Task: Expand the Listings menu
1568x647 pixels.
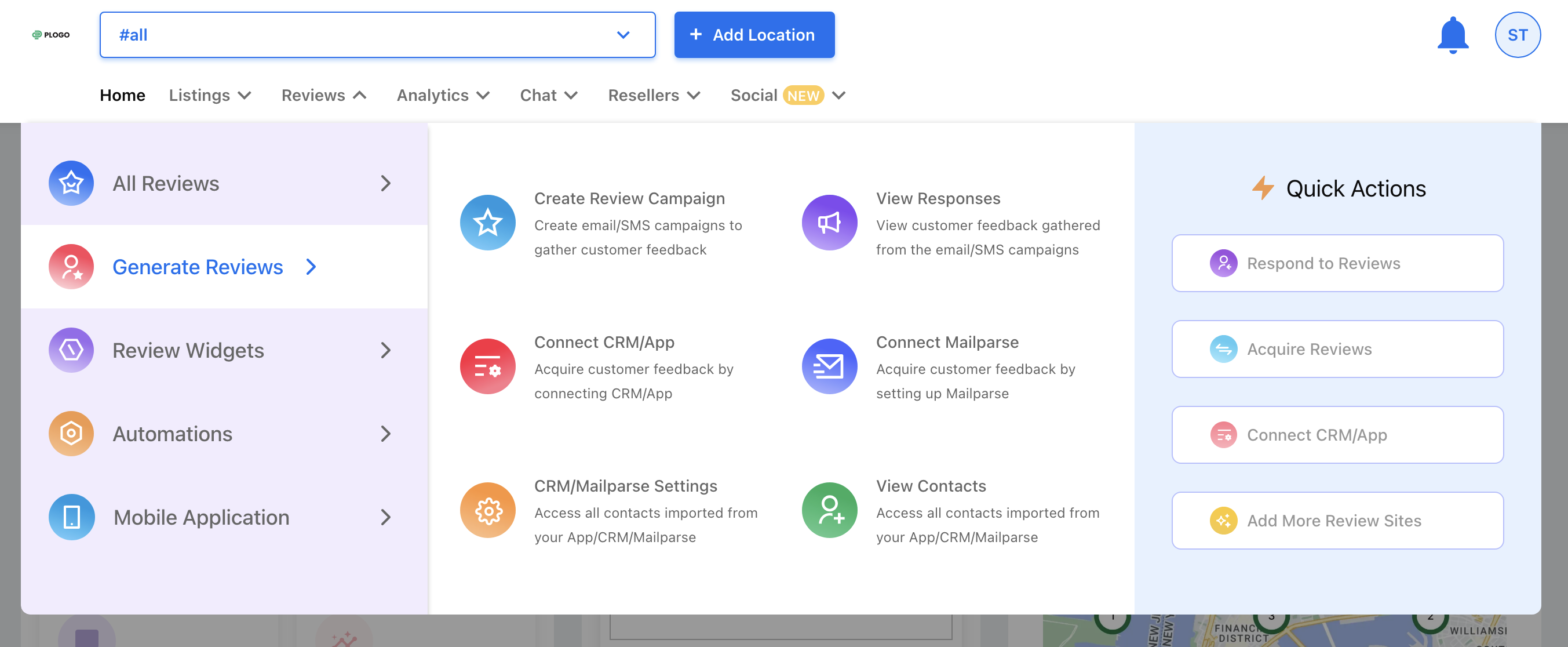Action: point(210,96)
